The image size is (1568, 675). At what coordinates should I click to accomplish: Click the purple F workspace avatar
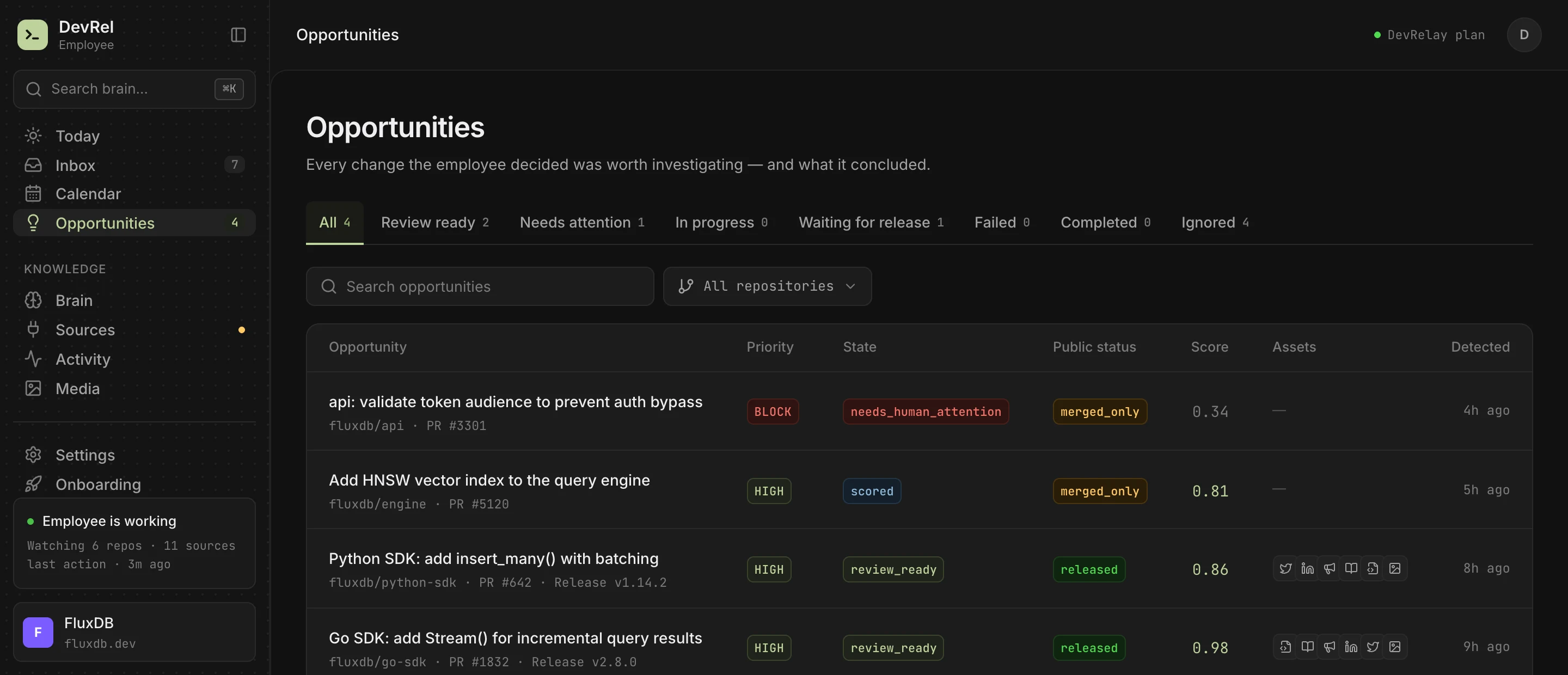tap(38, 632)
